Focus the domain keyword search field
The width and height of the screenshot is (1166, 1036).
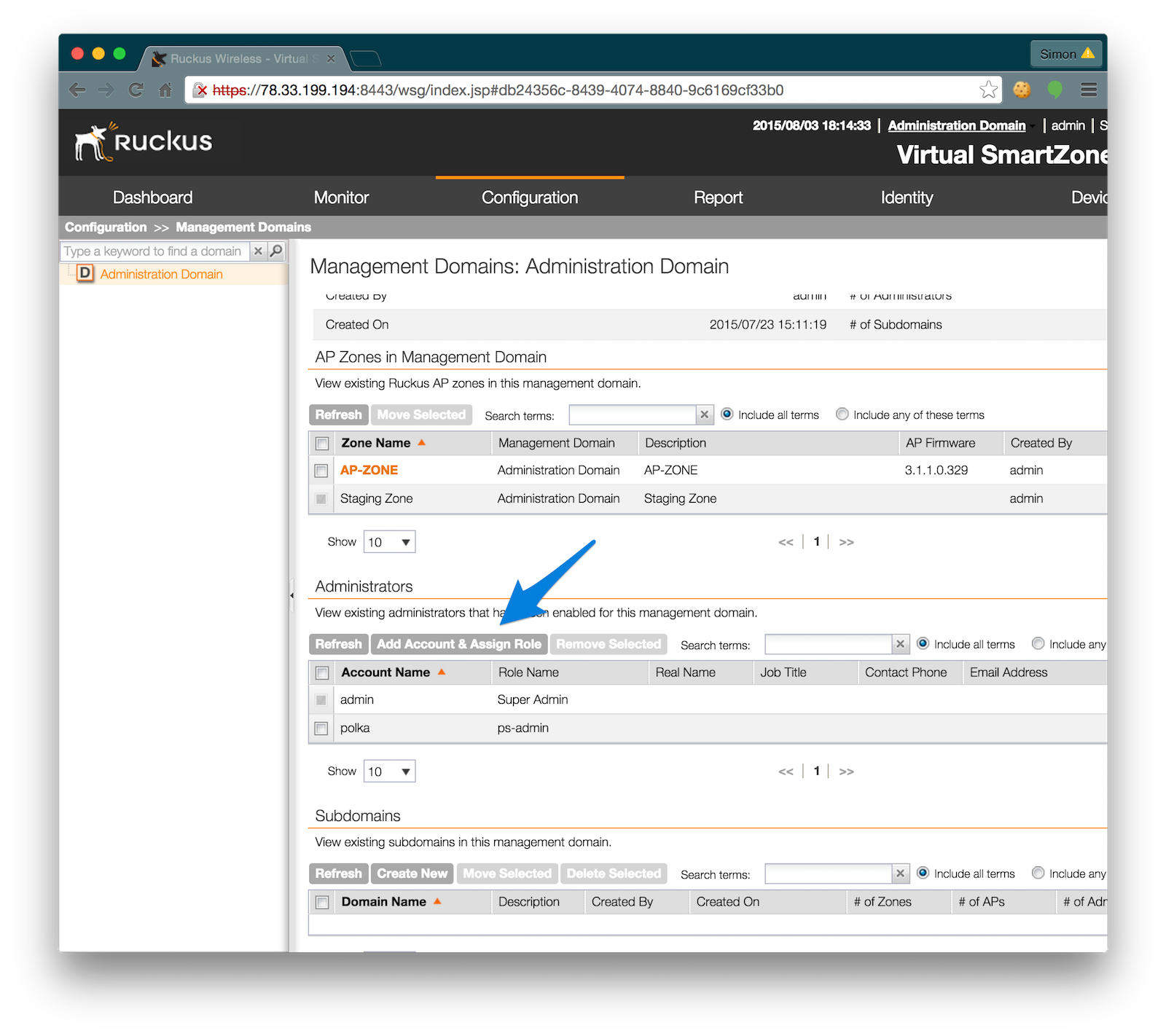155,251
